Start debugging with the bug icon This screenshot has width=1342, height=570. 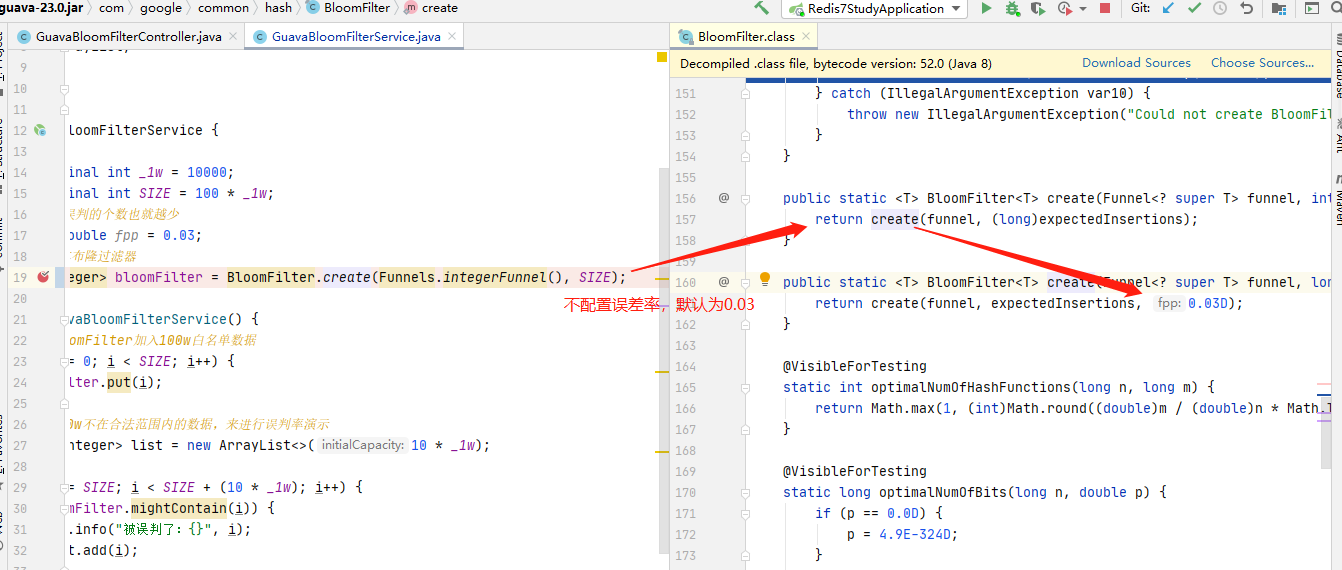pyautogui.click(x=1012, y=8)
